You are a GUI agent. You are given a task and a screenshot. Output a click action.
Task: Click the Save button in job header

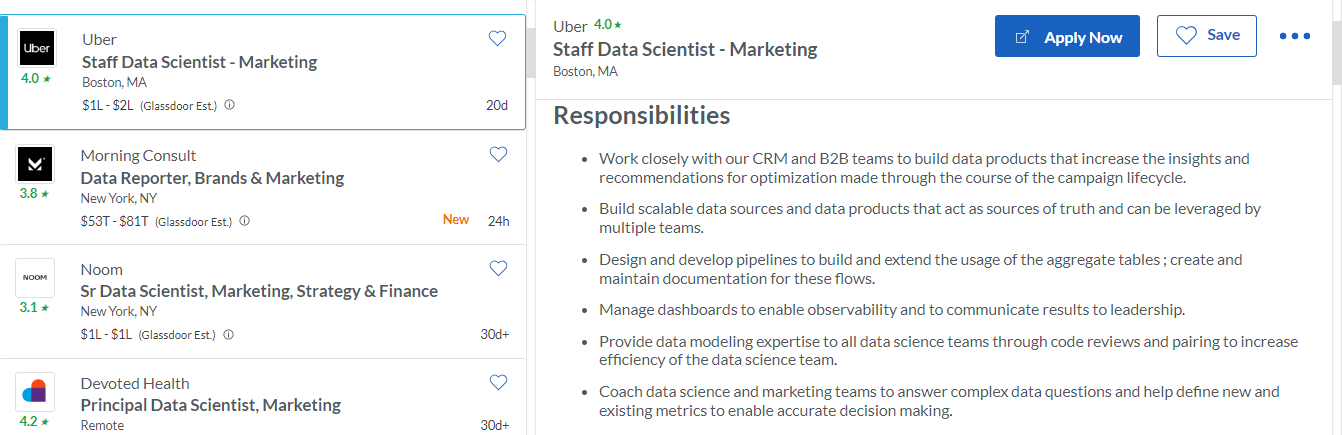(x=1207, y=36)
